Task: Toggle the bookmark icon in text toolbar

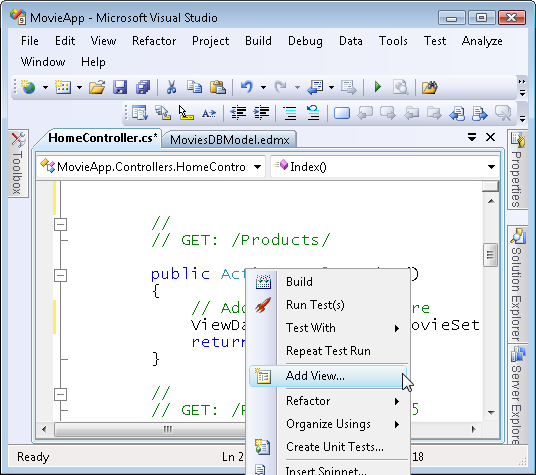Action: click(342, 113)
